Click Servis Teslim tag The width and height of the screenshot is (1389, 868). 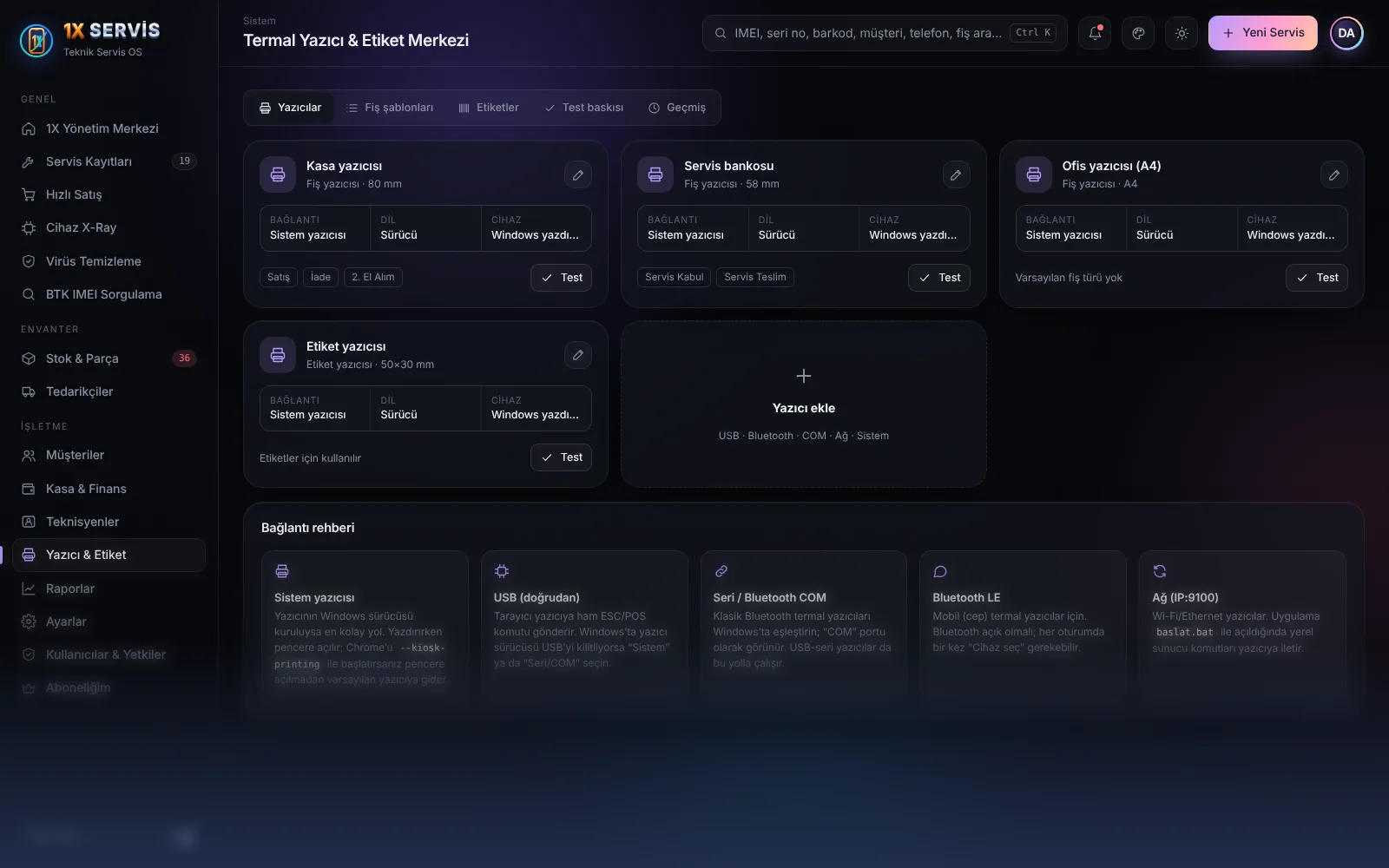pos(755,277)
